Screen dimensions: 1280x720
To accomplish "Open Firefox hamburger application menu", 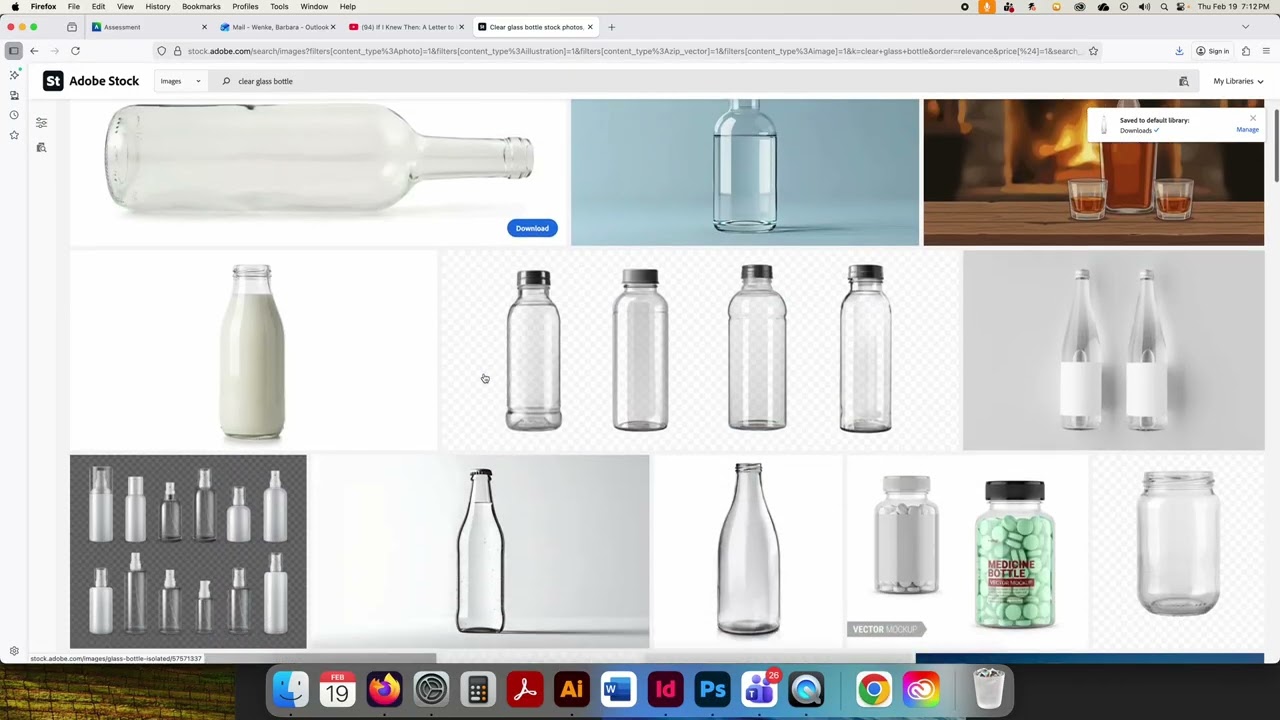I will pos(1266,51).
